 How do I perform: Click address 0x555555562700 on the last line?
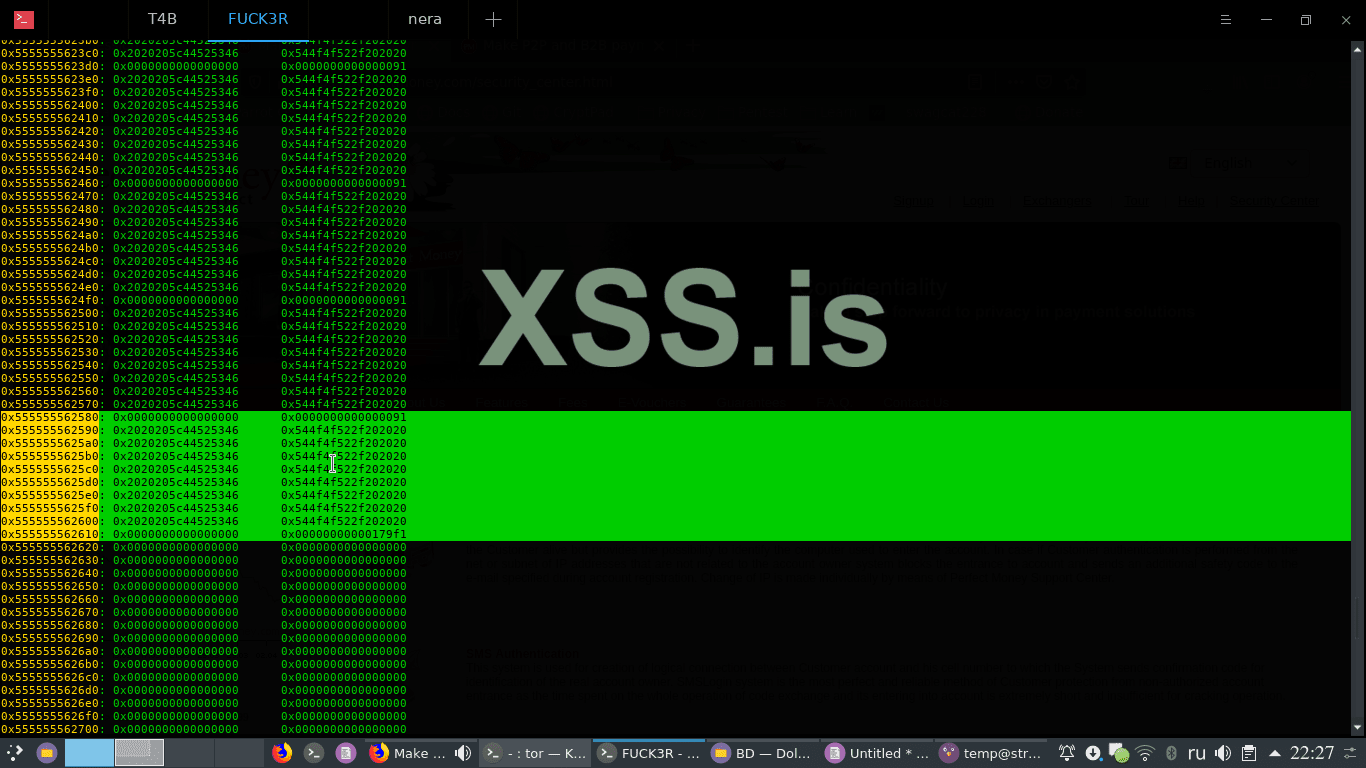(52, 729)
